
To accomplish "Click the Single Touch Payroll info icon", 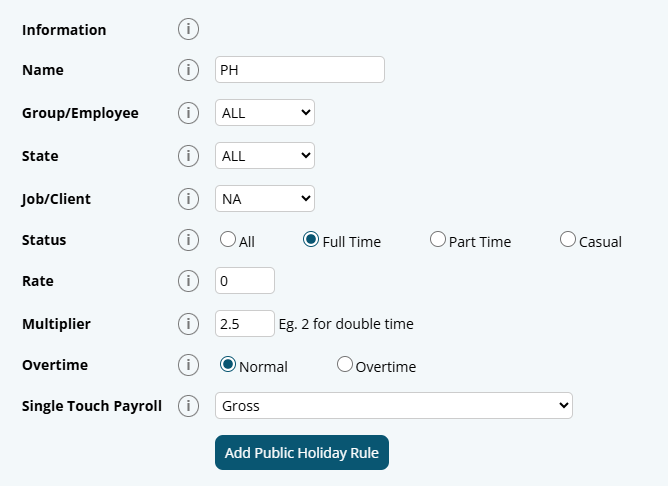I will pyautogui.click(x=188, y=406).
